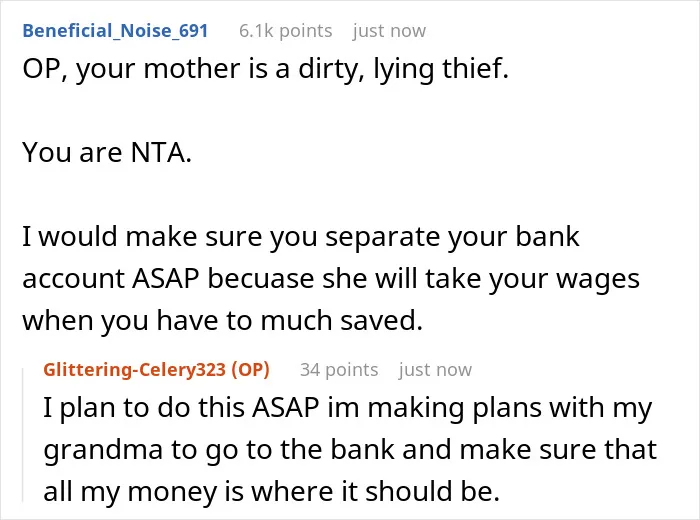Screen dimensions: 700x520
Task: Click "ASAP" in the OP reply
Action: point(286,408)
